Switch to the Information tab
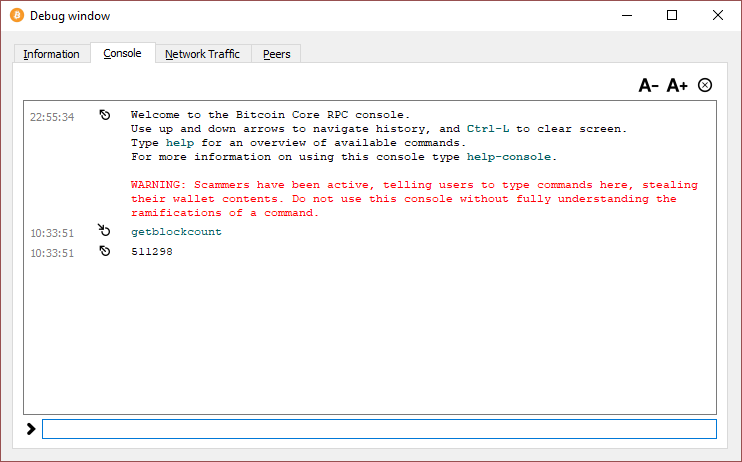 tap(52, 54)
